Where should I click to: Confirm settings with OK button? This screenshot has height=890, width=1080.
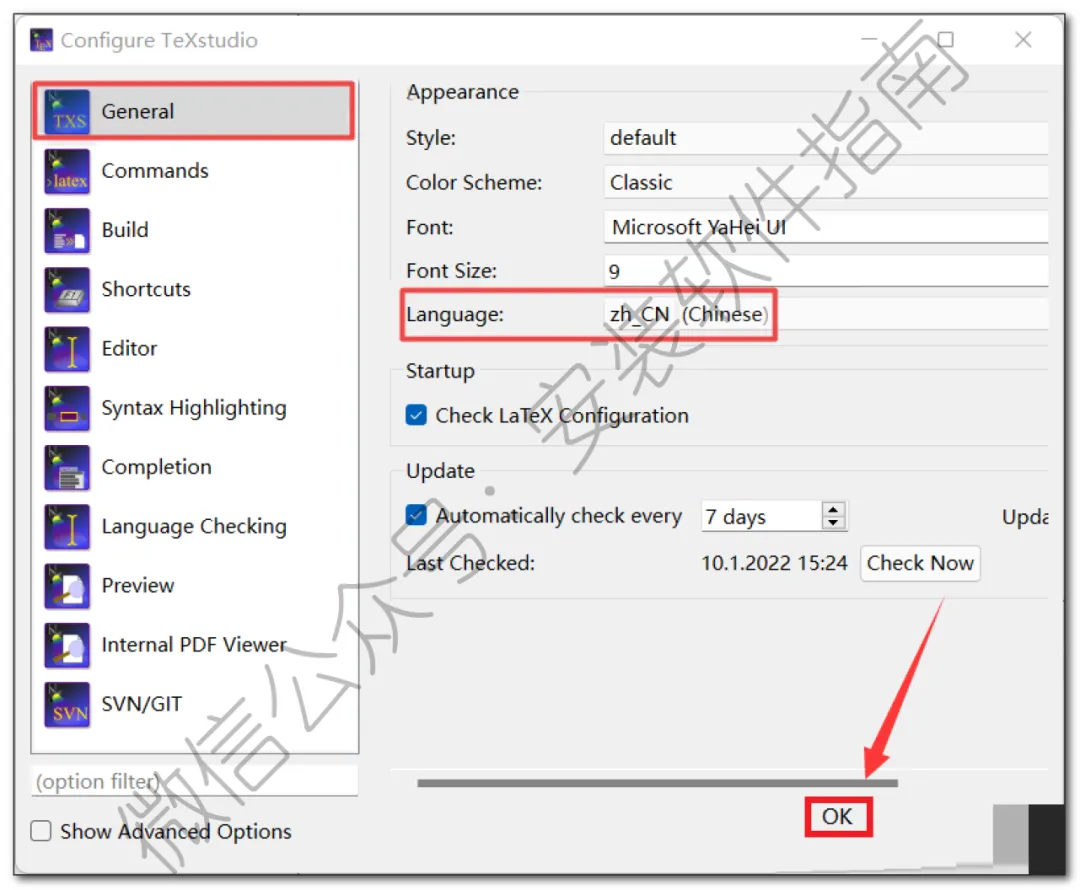(x=838, y=817)
